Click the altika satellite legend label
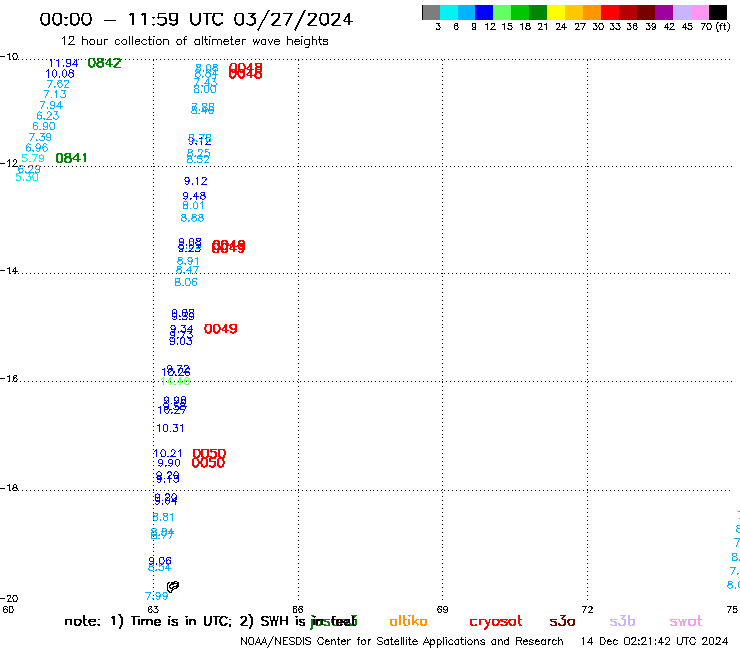 click(408, 621)
